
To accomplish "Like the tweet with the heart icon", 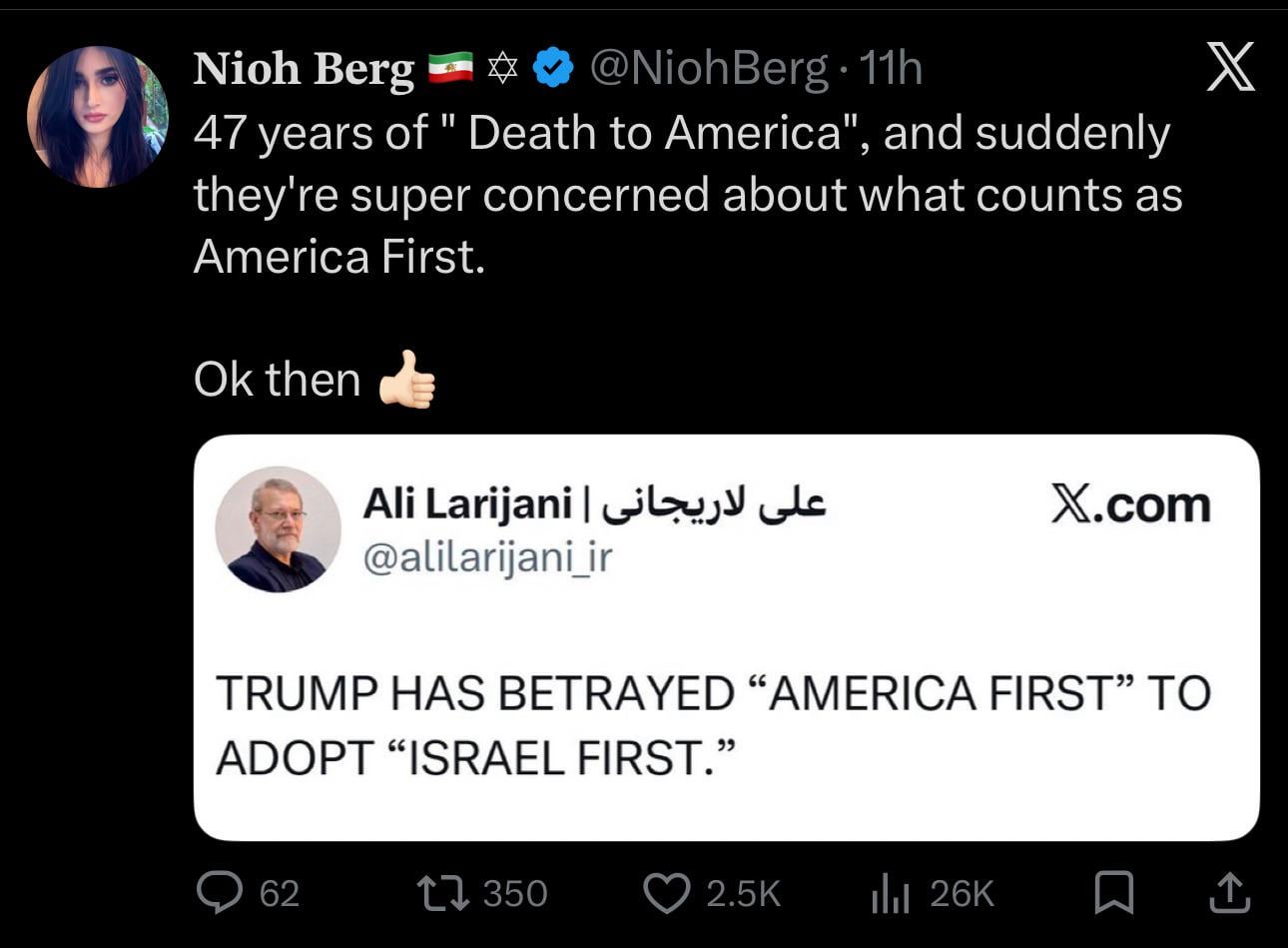I will pos(667,893).
